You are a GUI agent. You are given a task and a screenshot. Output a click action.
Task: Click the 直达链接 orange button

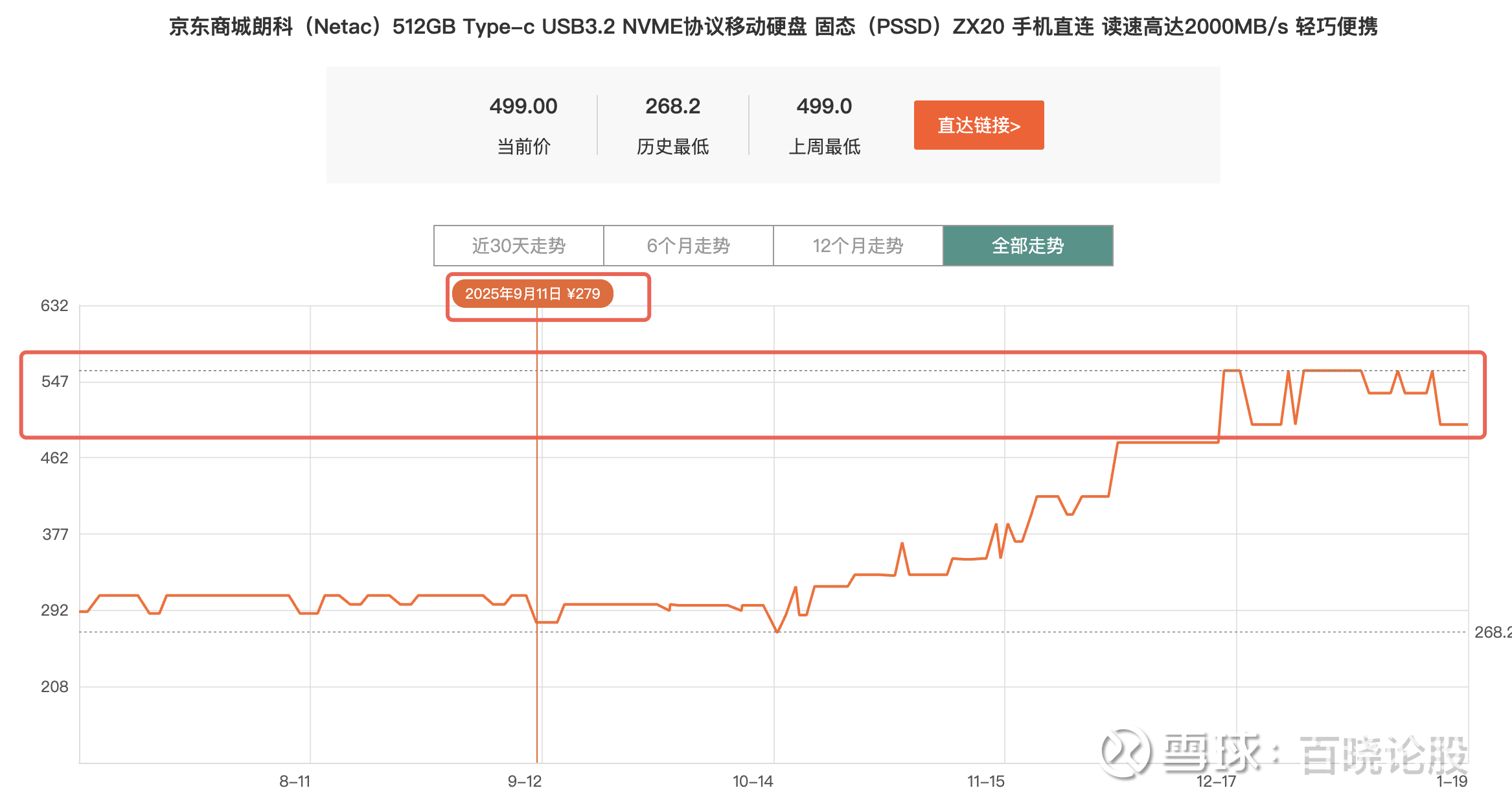pyautogui.click(x=978, y=125)
